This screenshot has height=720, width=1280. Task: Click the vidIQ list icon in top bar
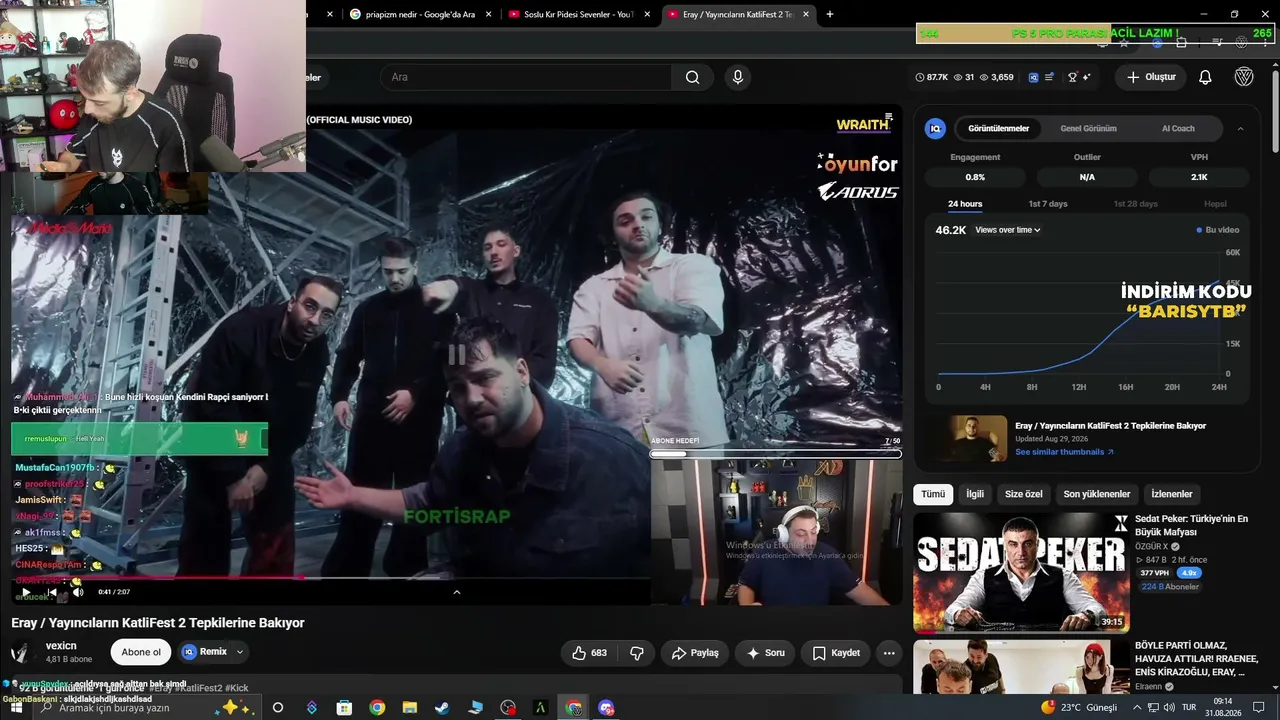tap(1049, 77)
